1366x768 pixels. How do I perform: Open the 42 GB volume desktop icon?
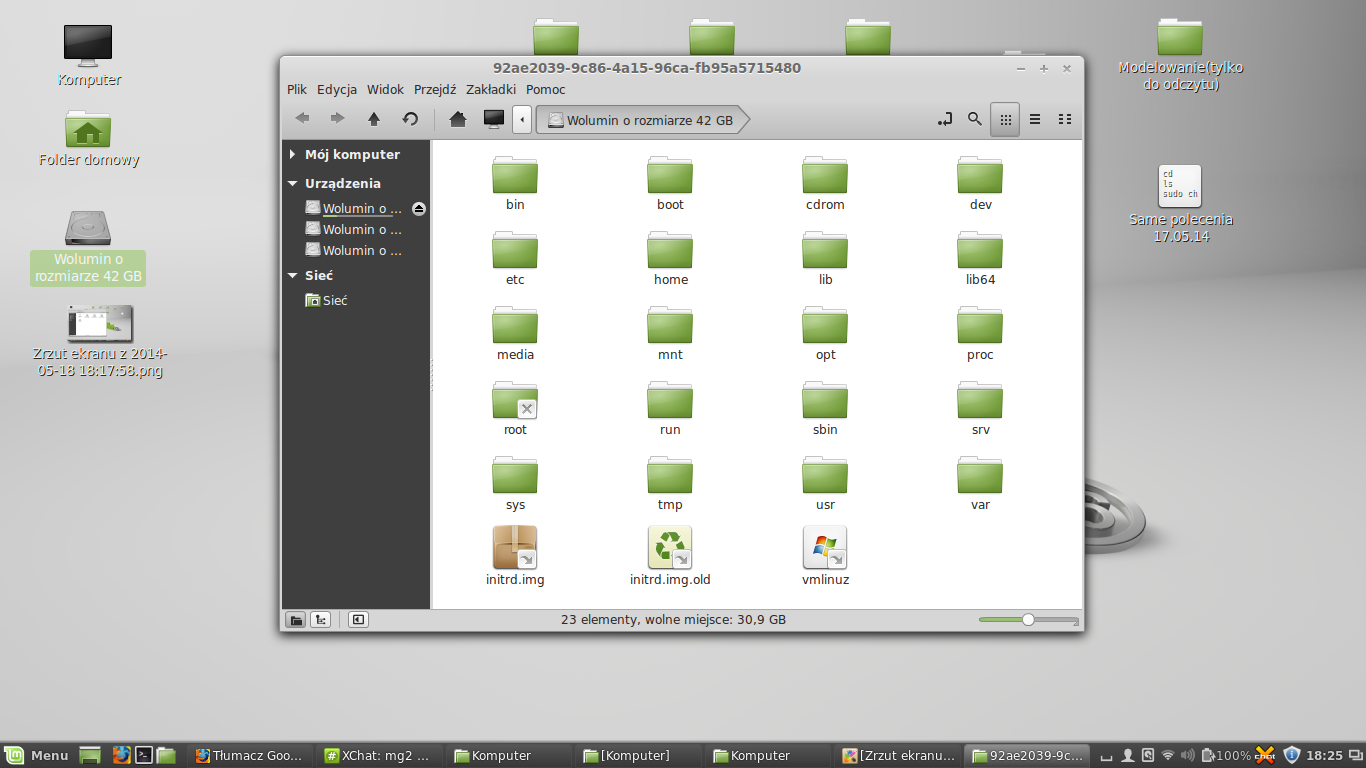88,247
